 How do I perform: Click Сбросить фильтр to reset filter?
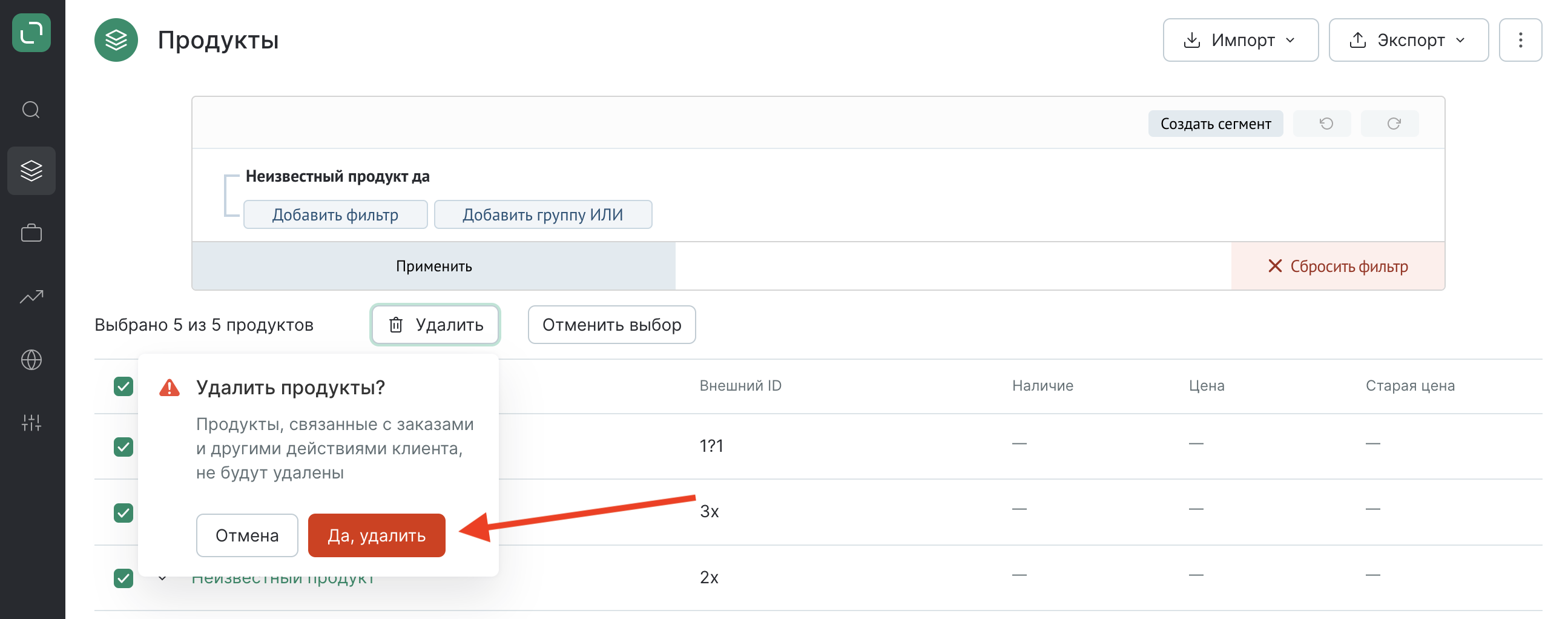[1338, 266]
